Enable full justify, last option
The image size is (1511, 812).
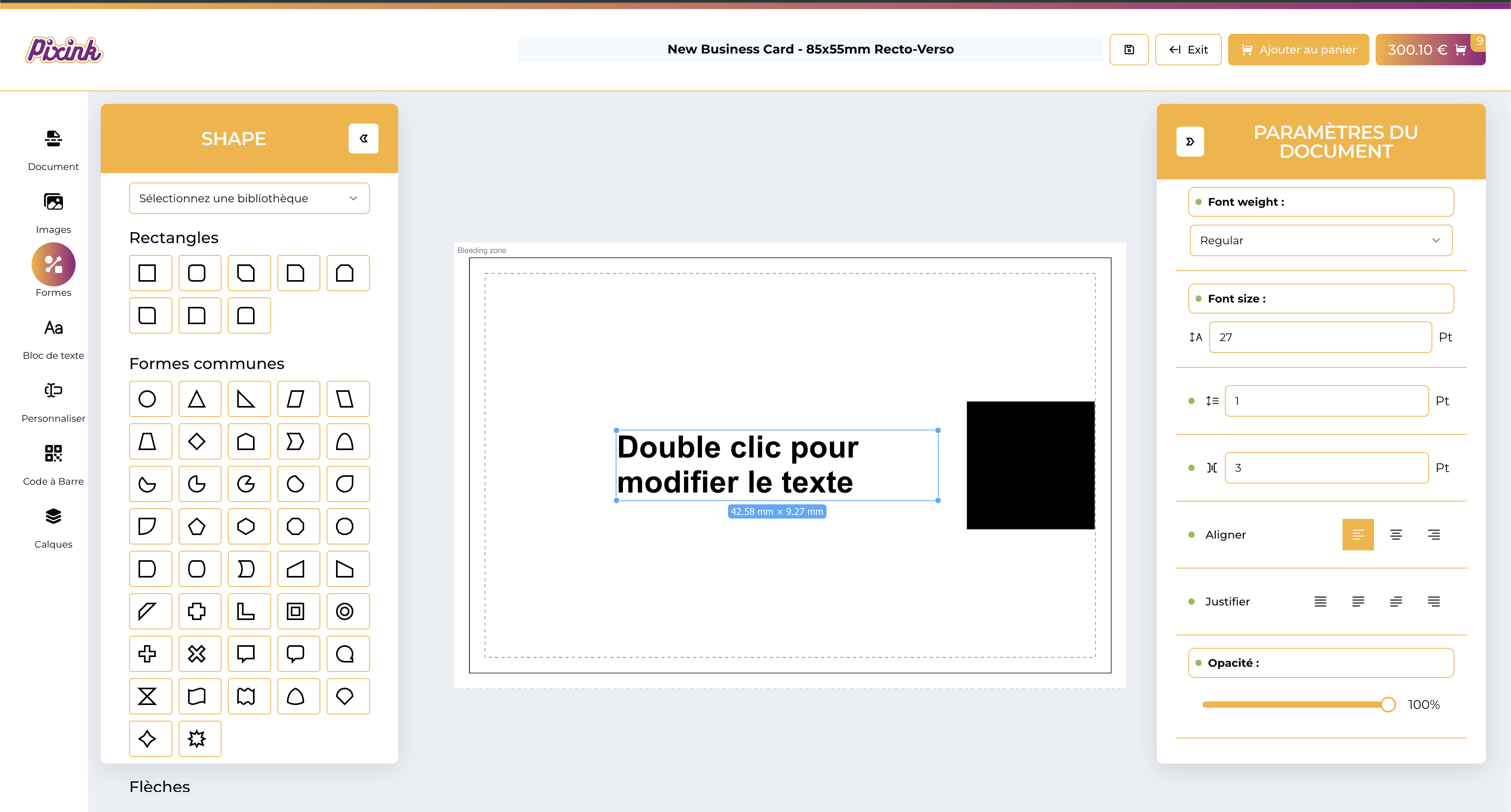(x=1433, y=602)
